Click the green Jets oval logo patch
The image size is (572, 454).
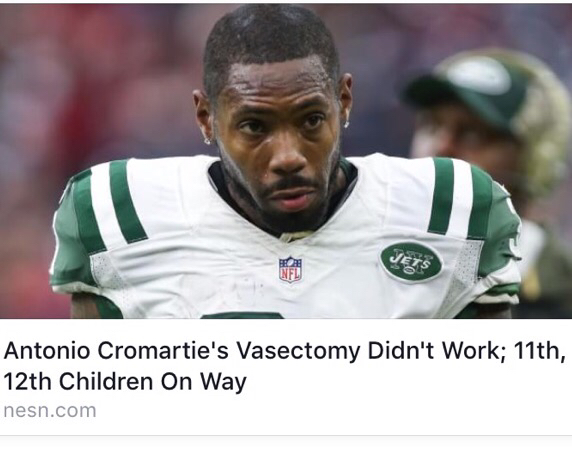tap(411, 262)
